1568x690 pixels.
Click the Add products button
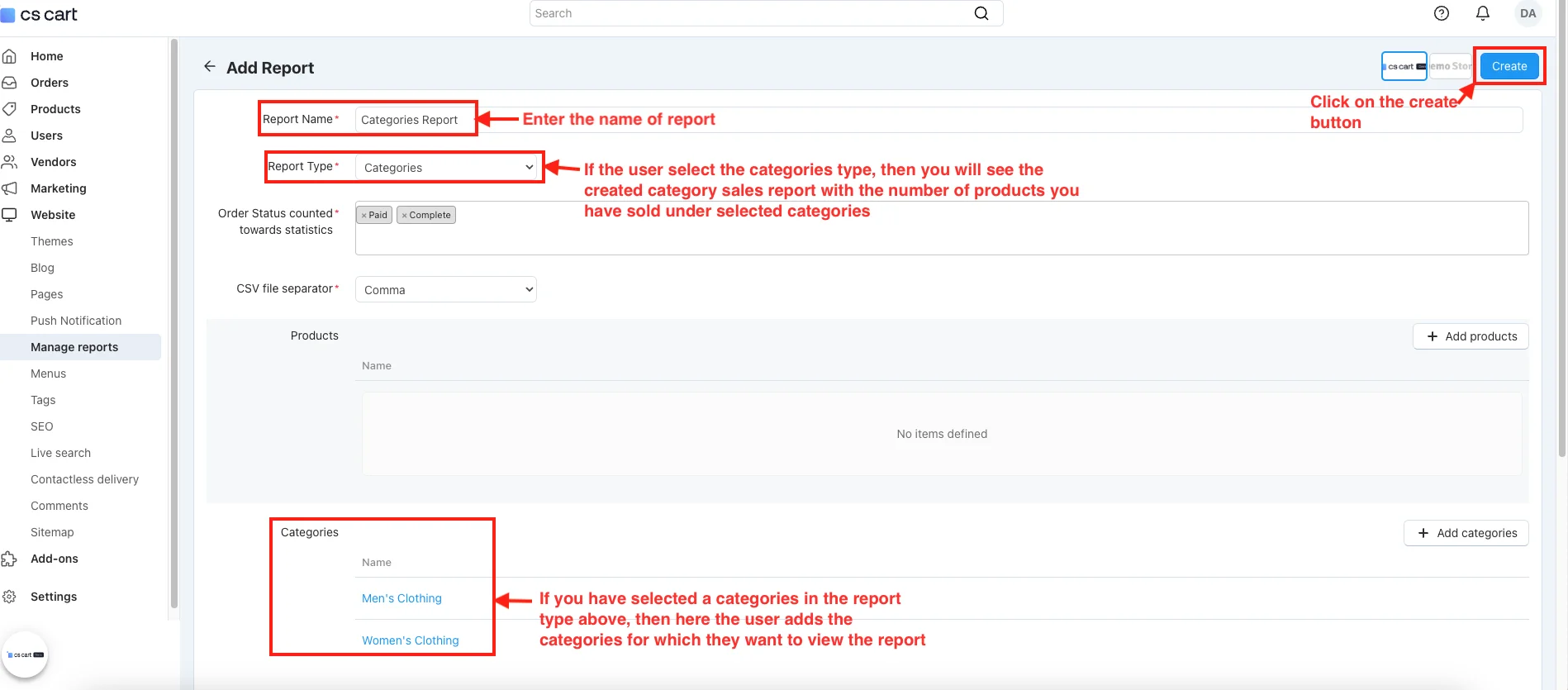tap(1471, 336)
